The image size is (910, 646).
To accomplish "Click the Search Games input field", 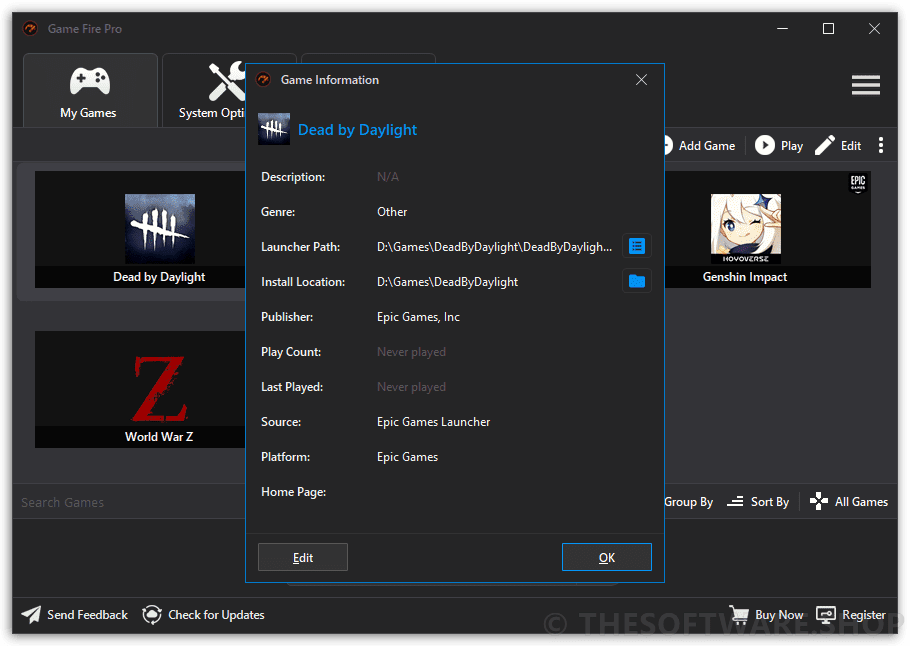I will (129, 501).
